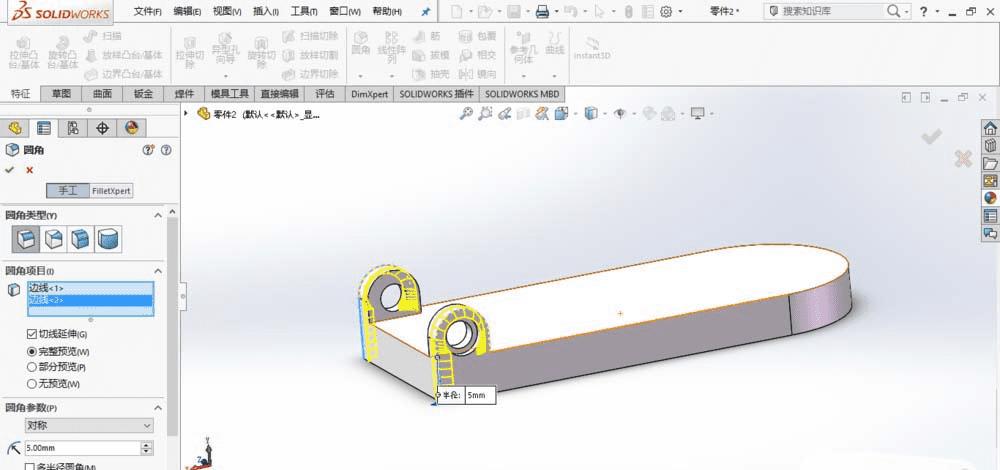Open the ConfigurationManager tab icon

click(x=73, y=128)
